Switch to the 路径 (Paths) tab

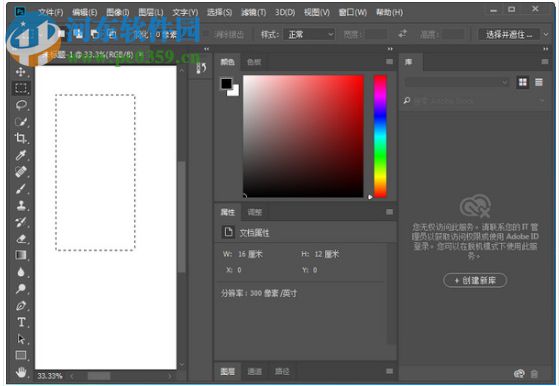[282, 372]
